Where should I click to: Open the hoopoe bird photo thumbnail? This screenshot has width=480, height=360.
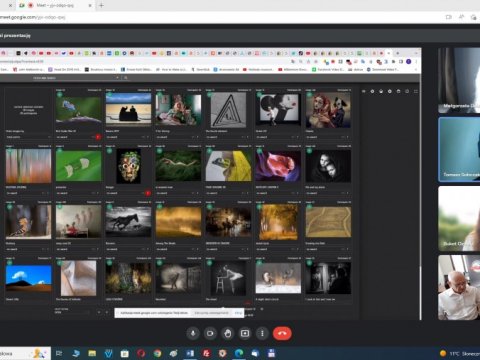(x=29, y=222)
